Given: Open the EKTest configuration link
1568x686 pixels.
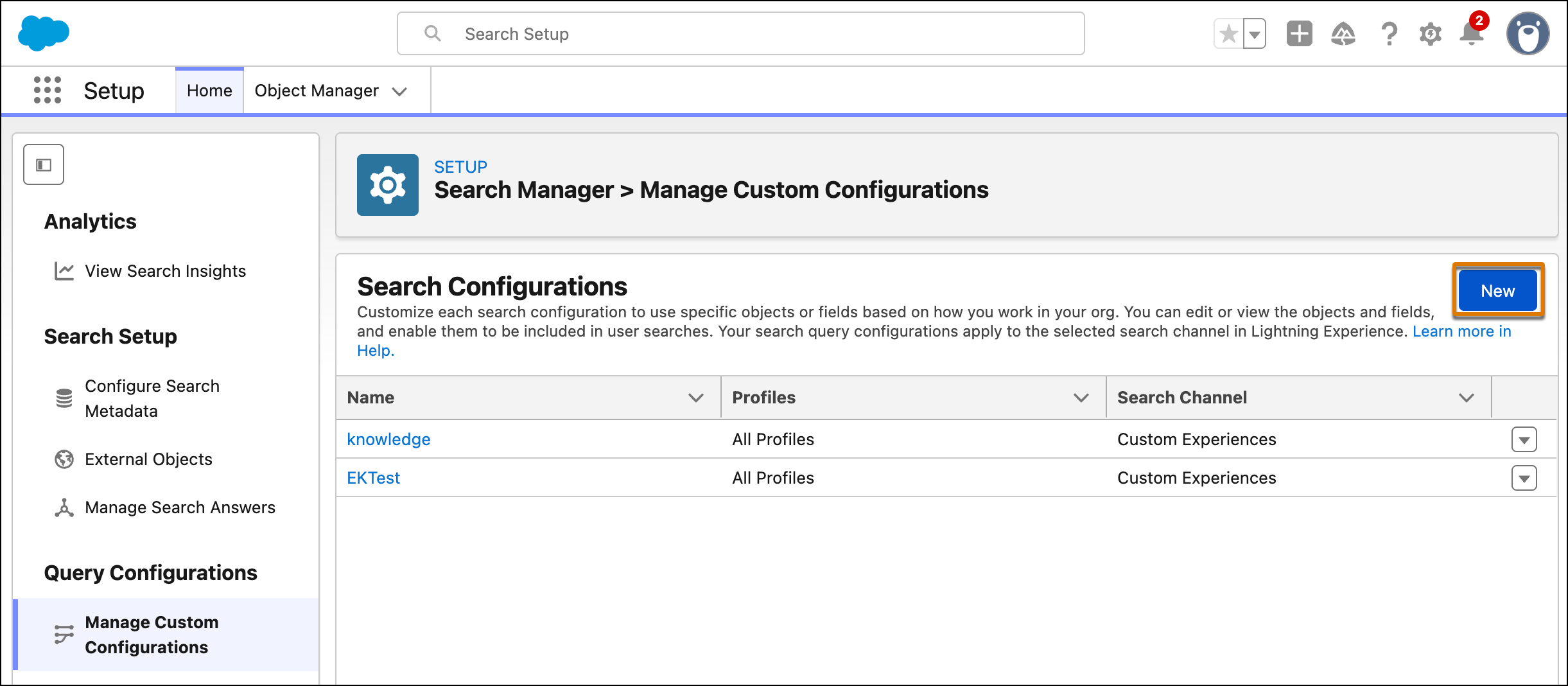Looking at the screenshot, I should click(373, 478).
